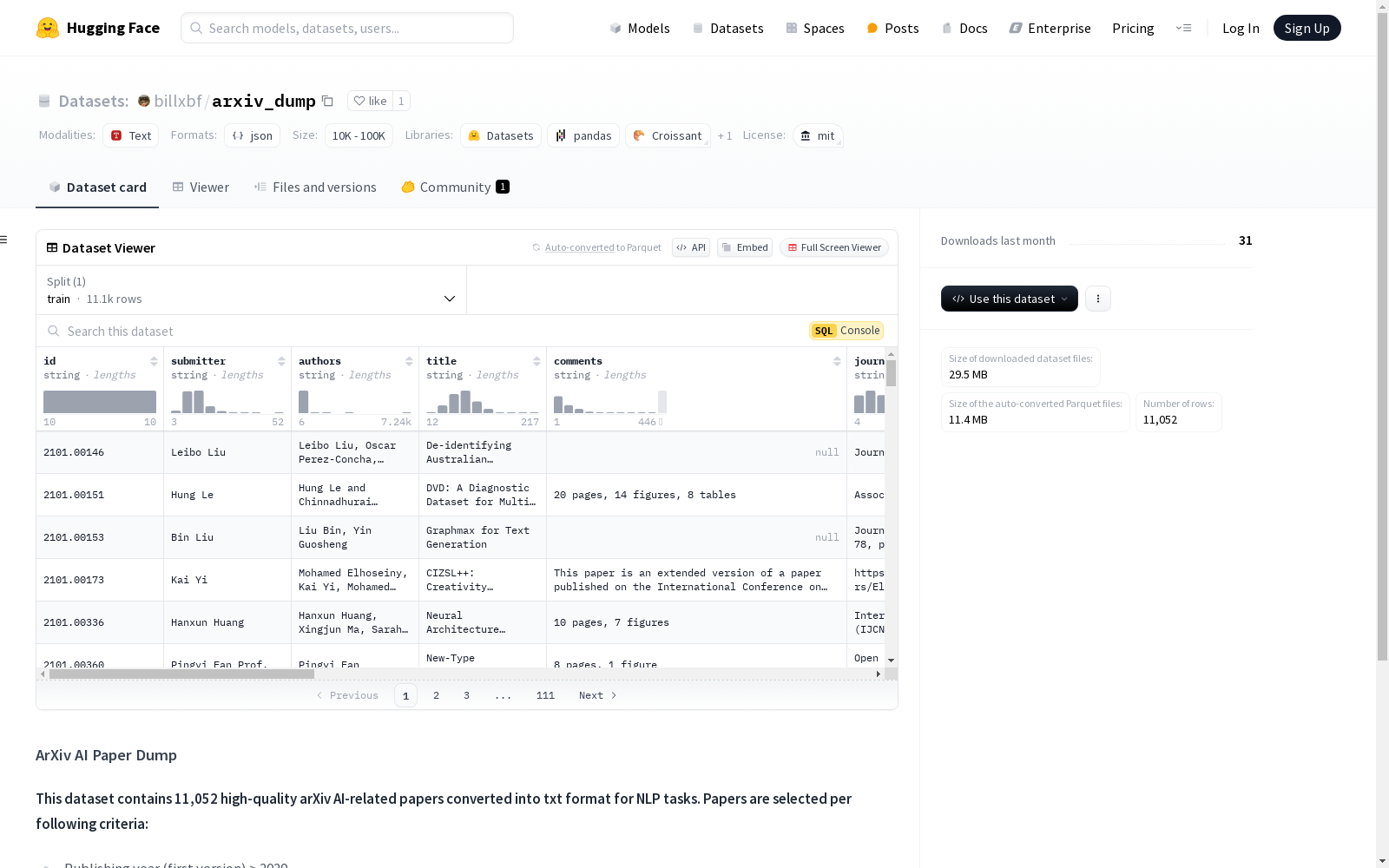Image resolution: width=1389 pixels, height=868 pixels.
Task: Expand the Split train dropdown
Action: (251, 290)
